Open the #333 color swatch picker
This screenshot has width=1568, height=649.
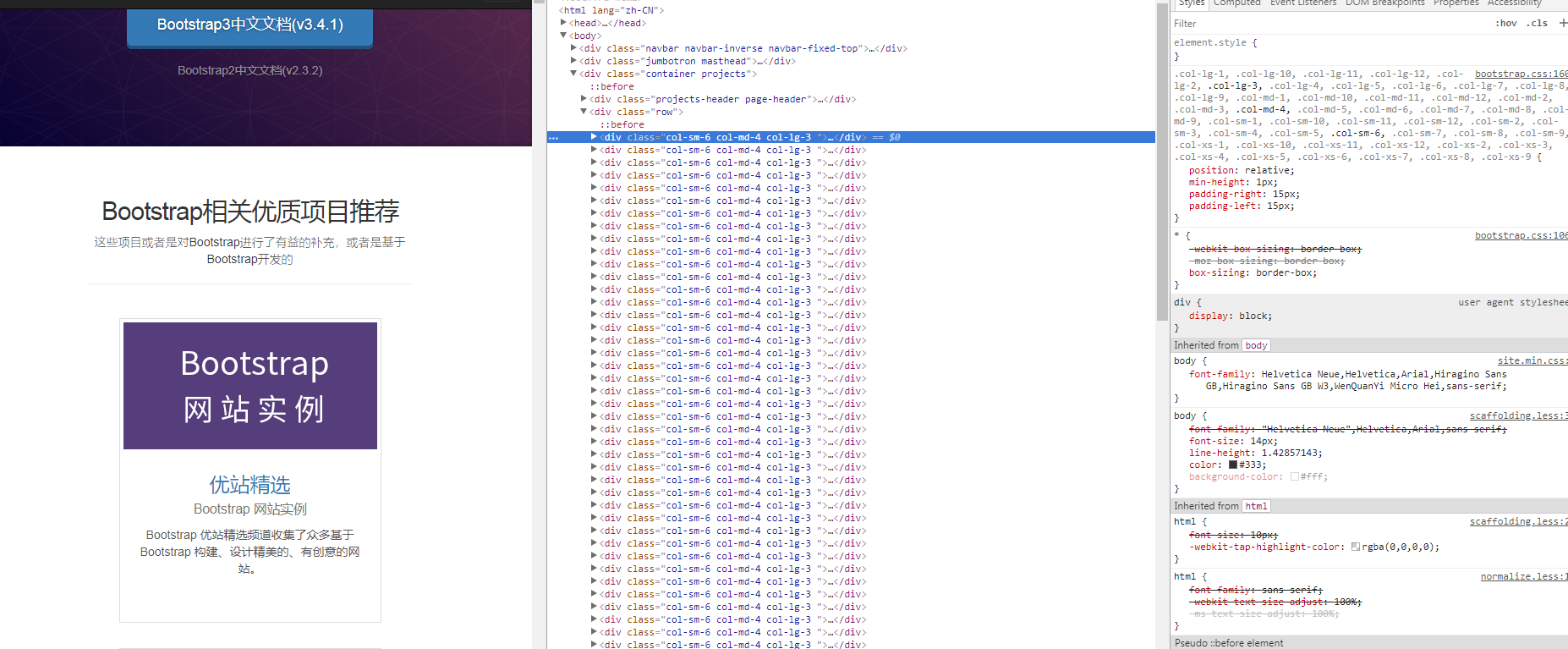point(1233,465)
